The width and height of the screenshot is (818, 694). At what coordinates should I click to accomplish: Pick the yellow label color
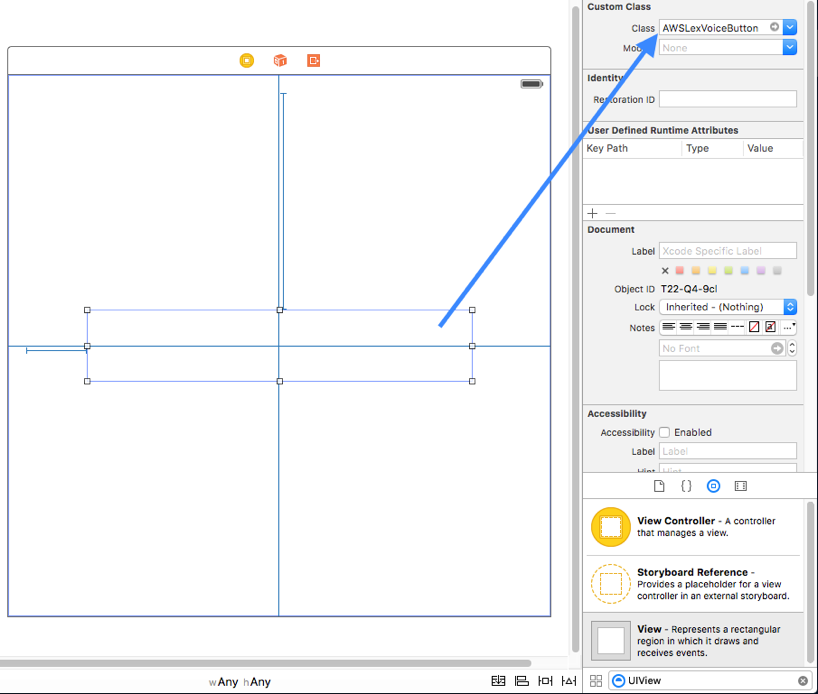[712, 270]
